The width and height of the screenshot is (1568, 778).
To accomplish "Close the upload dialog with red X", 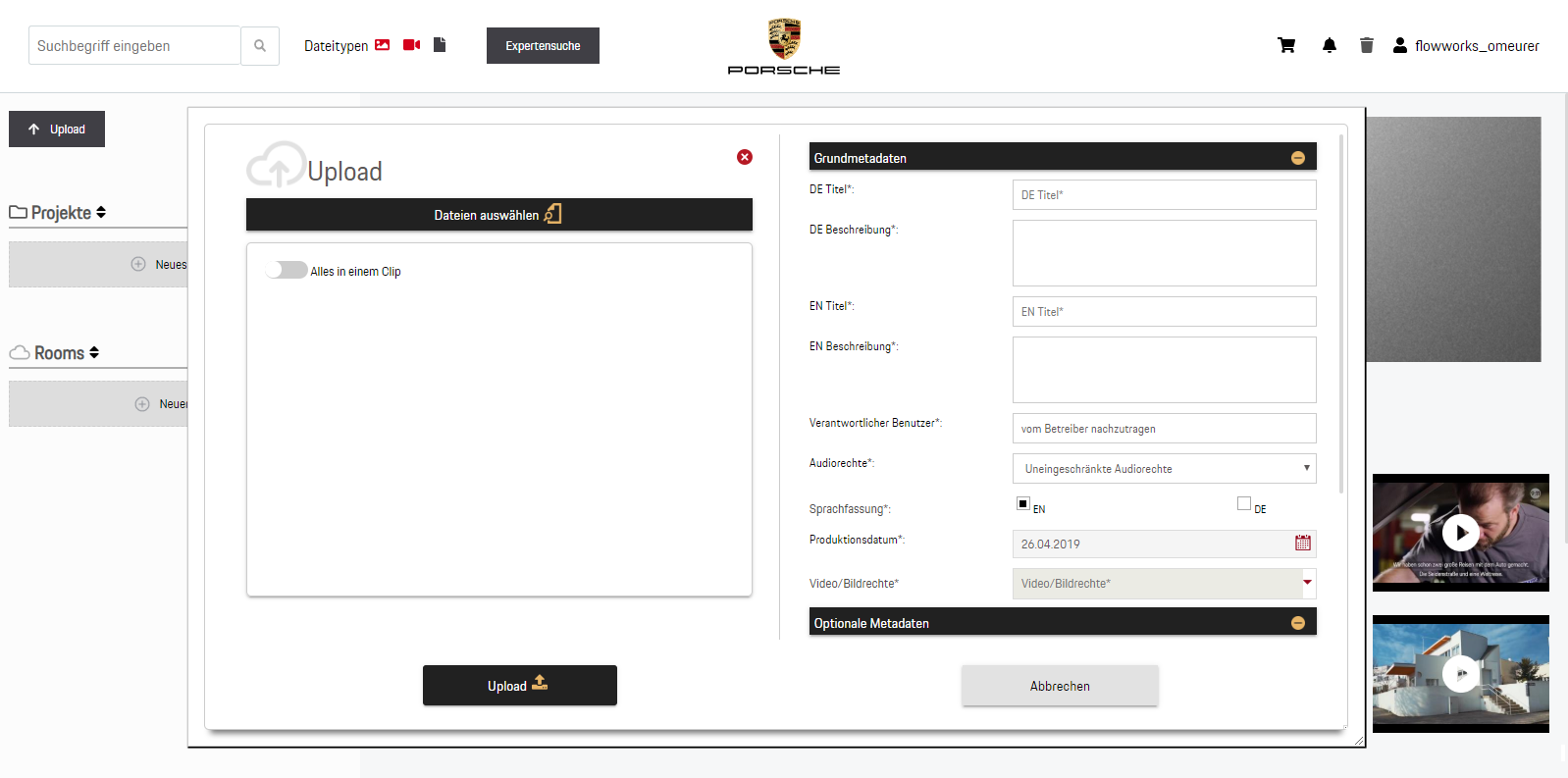I will pos(745,157).
